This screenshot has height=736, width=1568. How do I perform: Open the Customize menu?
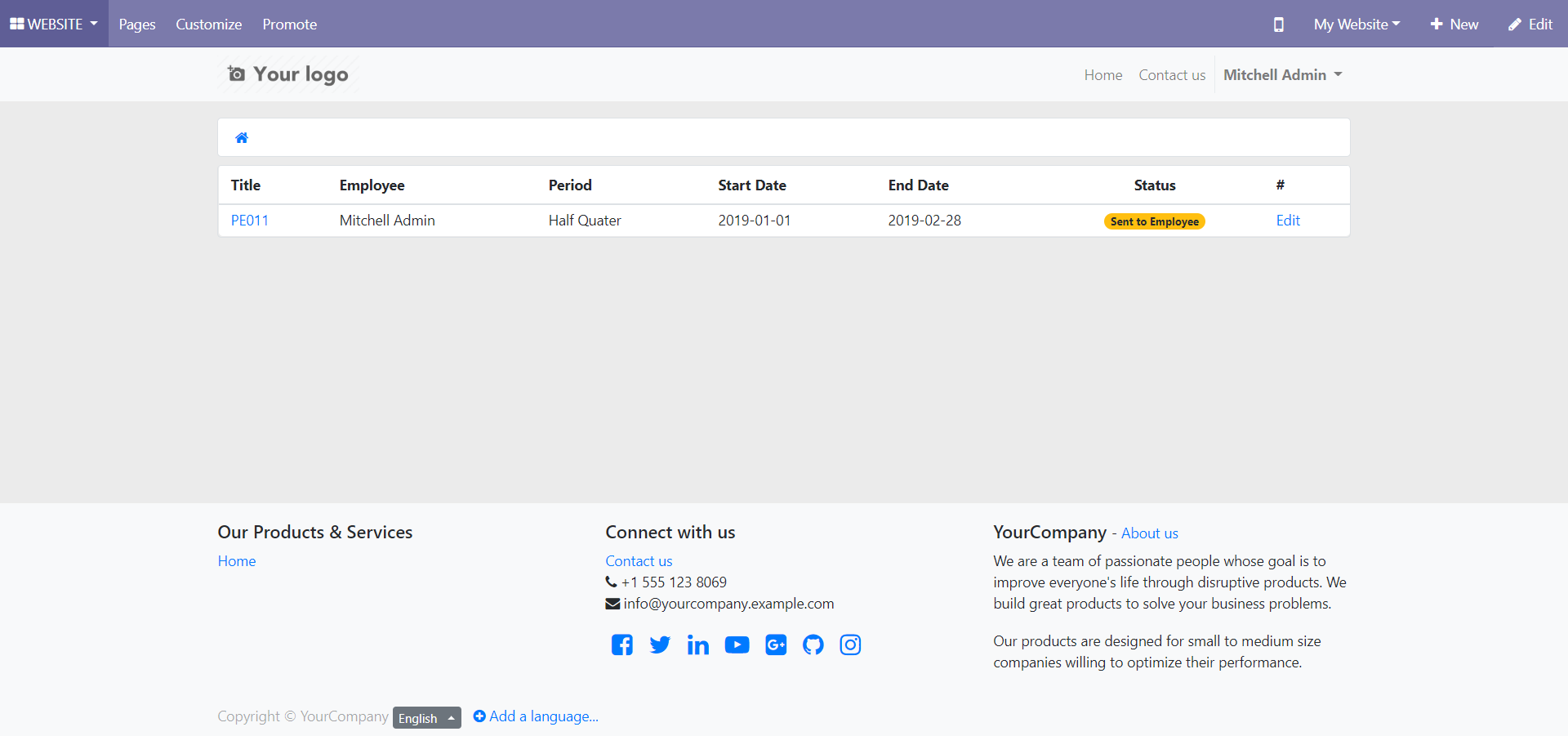(x=208, y=25)
